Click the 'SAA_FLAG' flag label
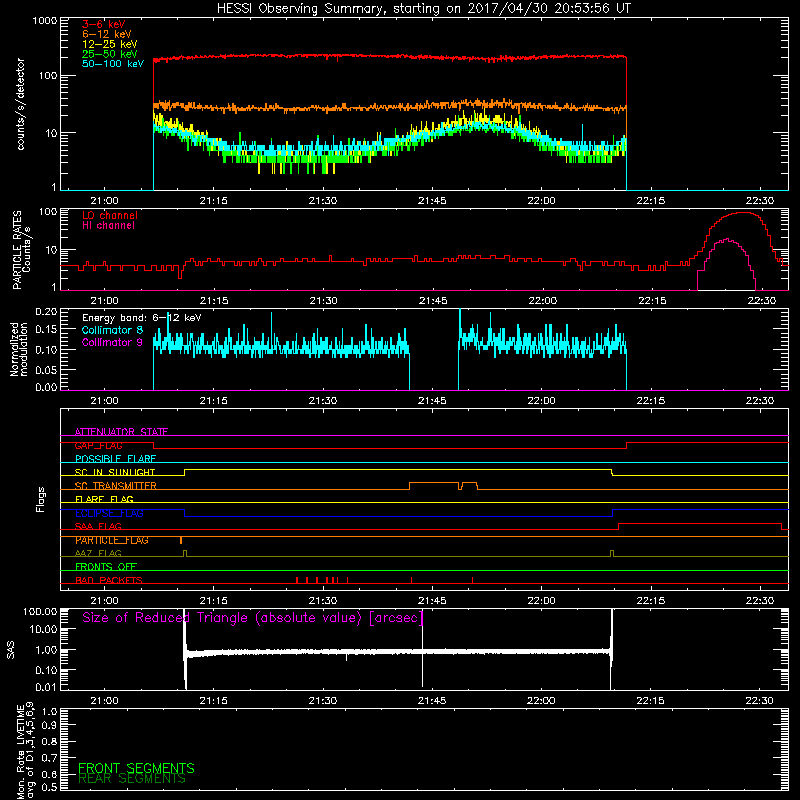This screenshot has width=800, height=800. [98, 527]
